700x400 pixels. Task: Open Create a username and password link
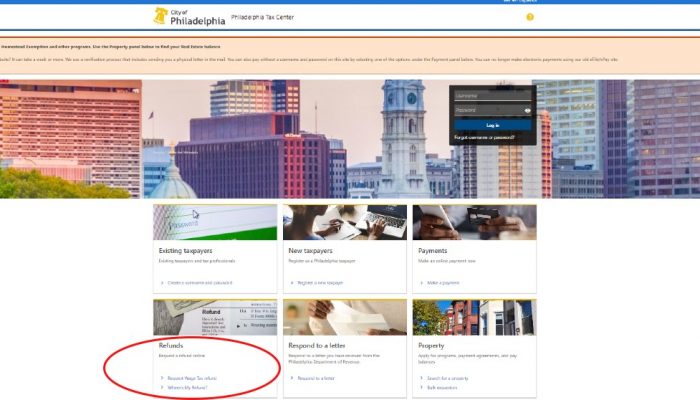coord(200,283)
